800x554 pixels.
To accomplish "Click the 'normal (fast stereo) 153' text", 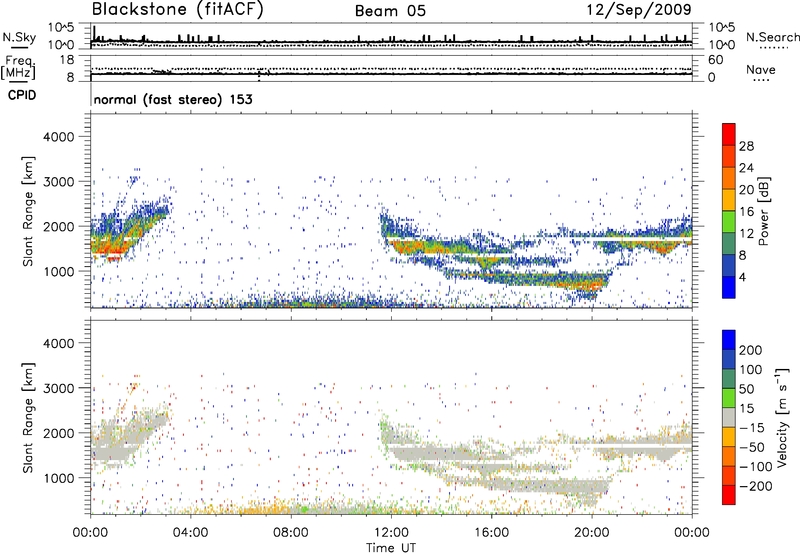I will 173,99.
